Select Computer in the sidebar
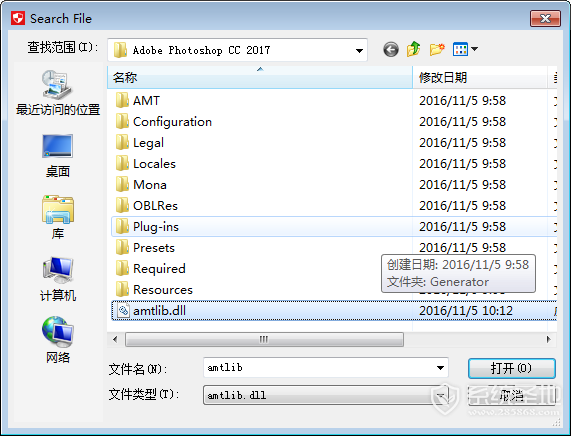 (58, 280)
